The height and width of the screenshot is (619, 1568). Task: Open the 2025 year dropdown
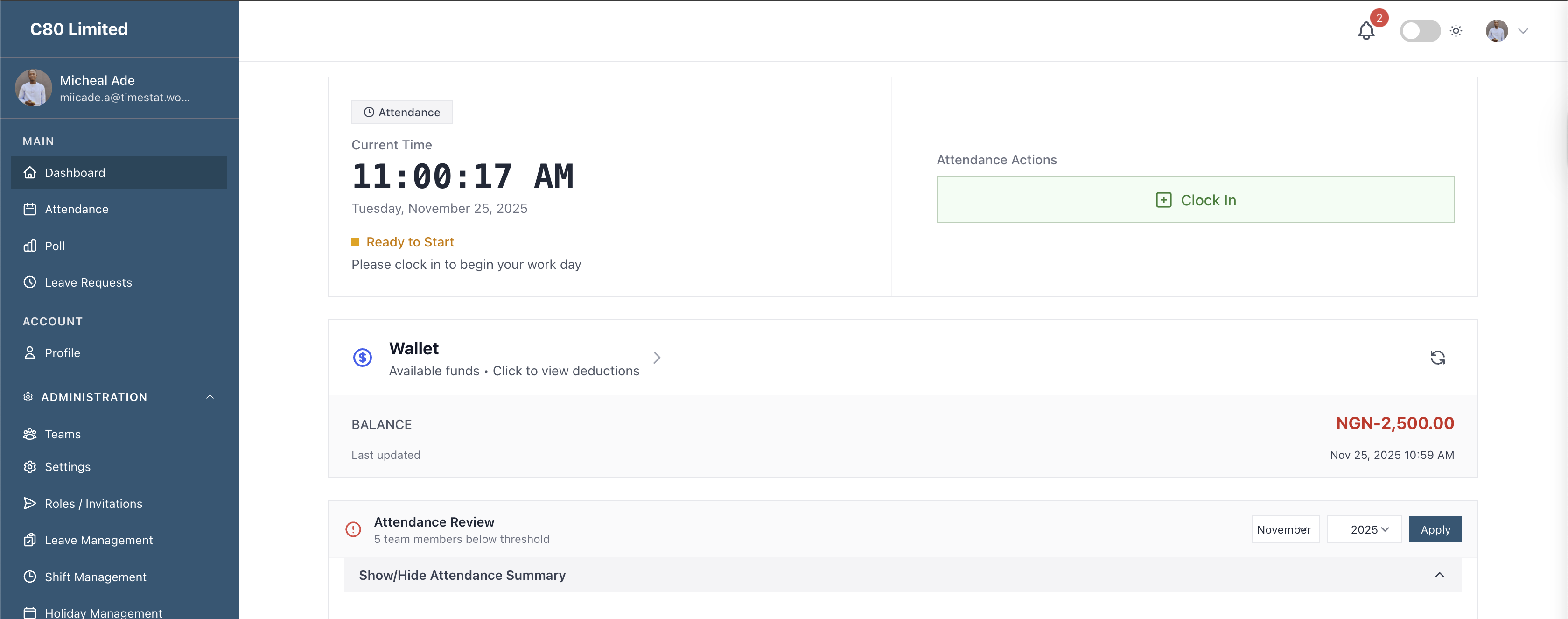(x=1364, y=529)
